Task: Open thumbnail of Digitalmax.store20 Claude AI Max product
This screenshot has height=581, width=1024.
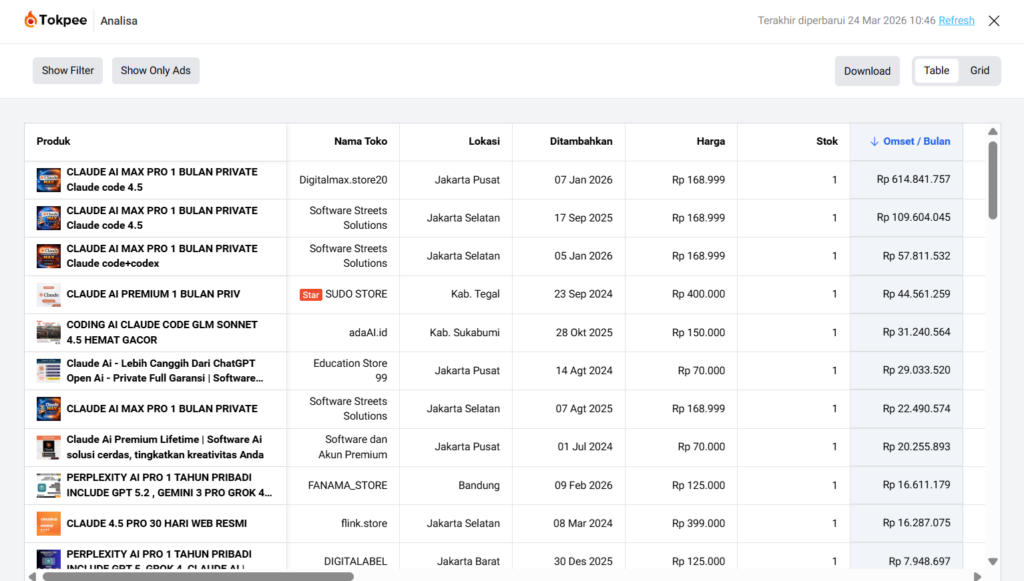Action: 49,180
